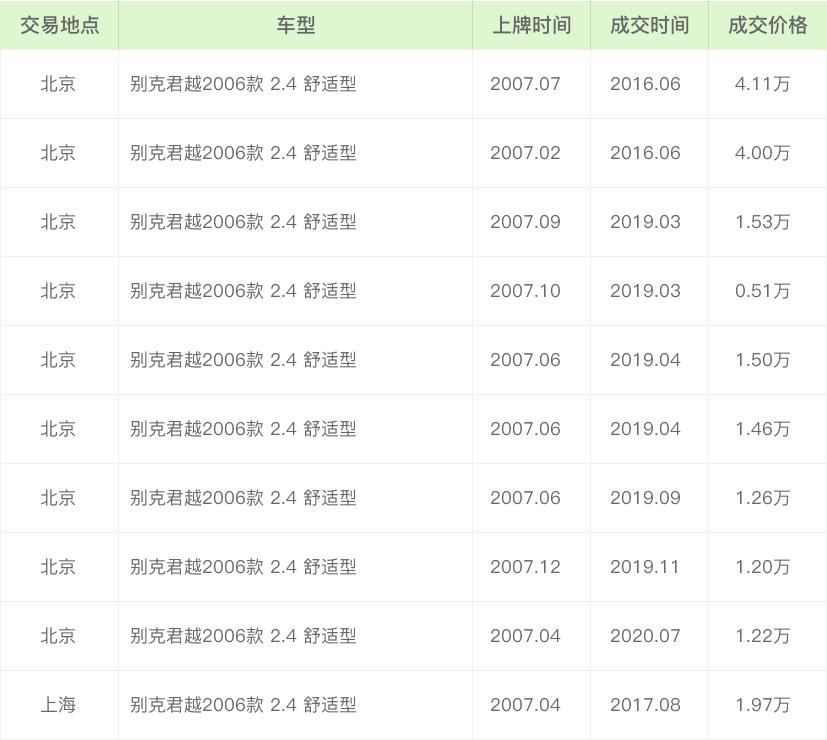The width and height of the screenshot is (827, 740).
Task: Click 2019.03 in the 1.53万 row
Action: [646, 222]
